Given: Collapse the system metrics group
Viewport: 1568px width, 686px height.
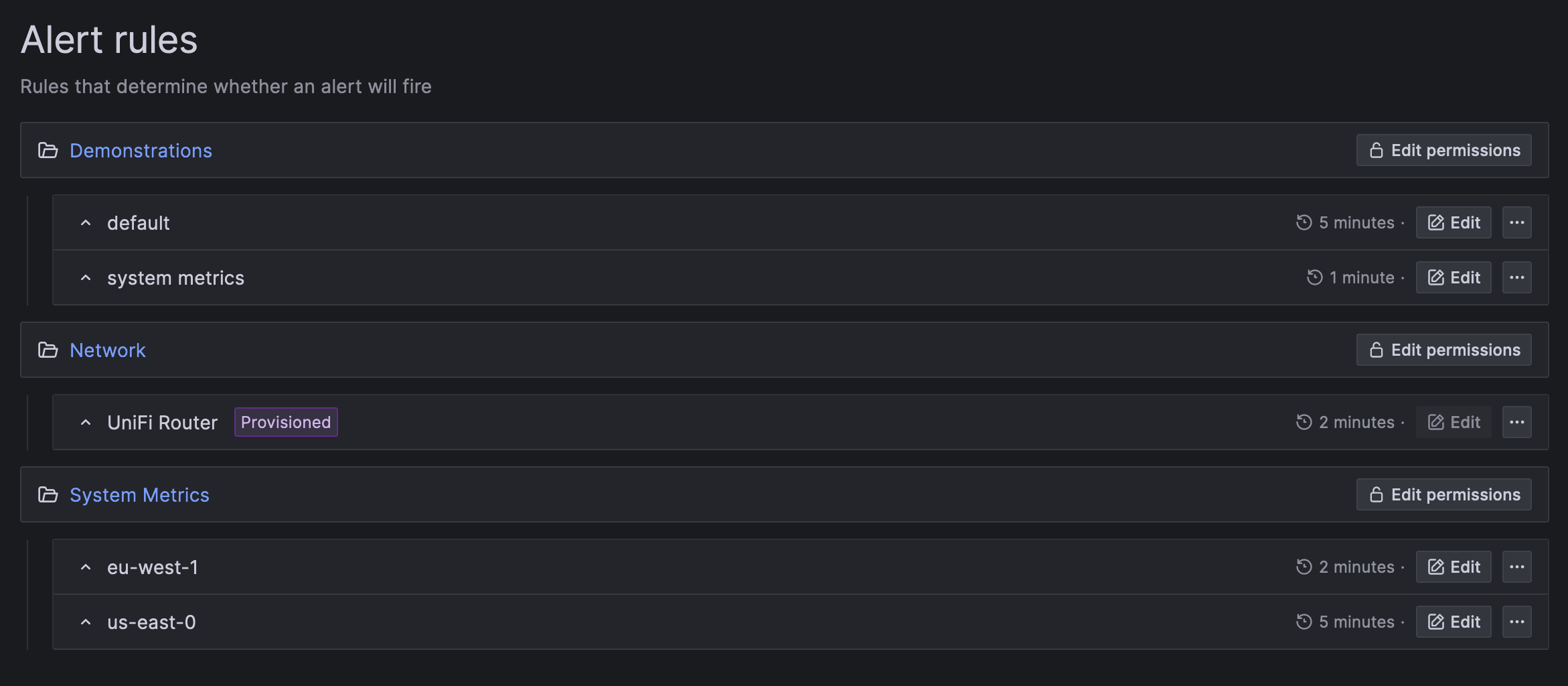Looking at the screenshot, I should coord(86,277).
